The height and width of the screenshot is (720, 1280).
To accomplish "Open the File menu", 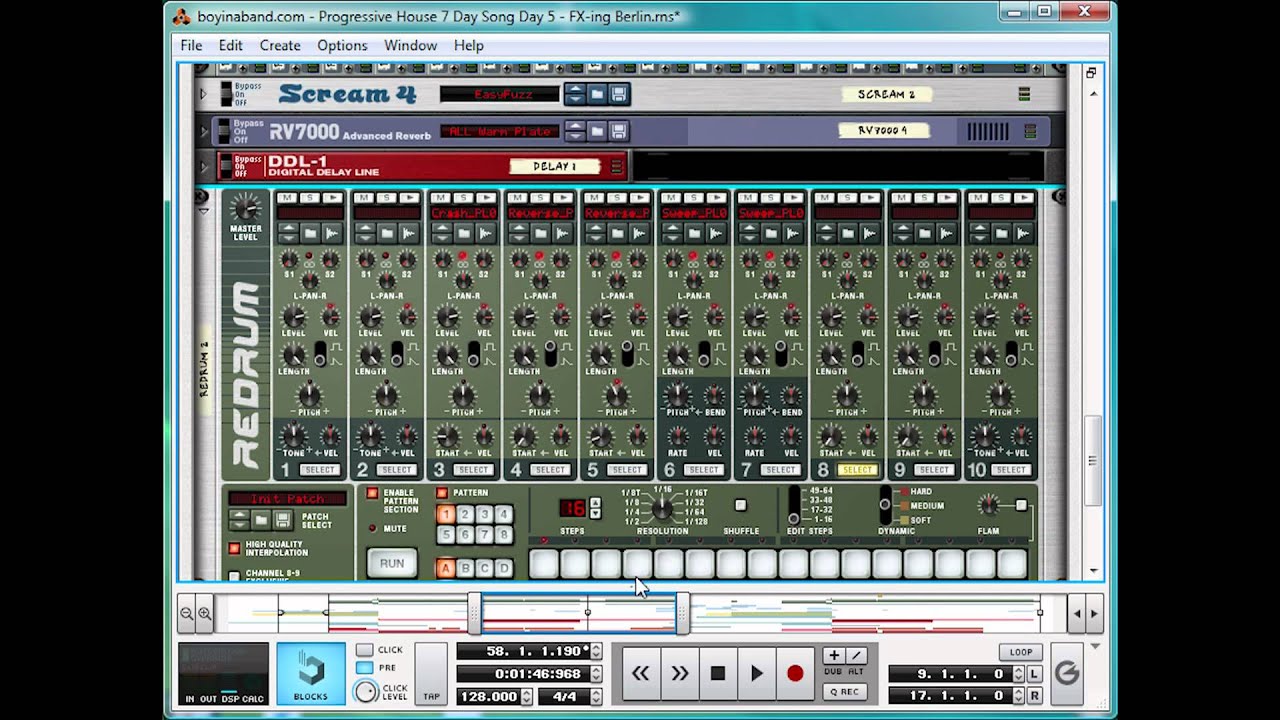I will click(x=191, y=45).
